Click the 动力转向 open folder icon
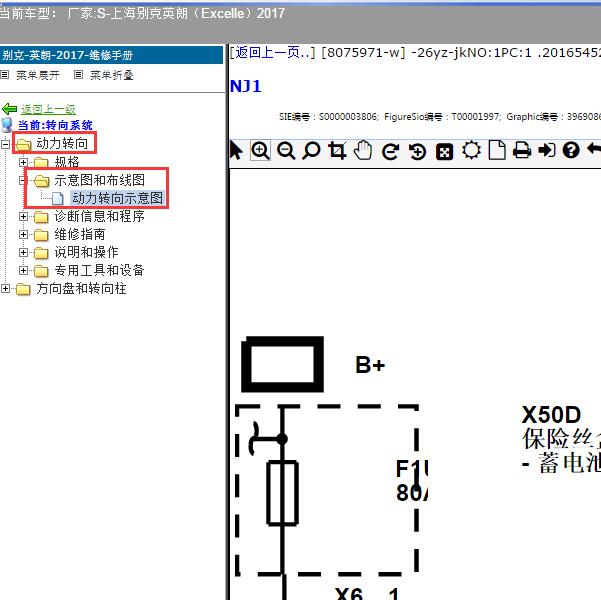 pyautogui.click(x=23, y=145)
